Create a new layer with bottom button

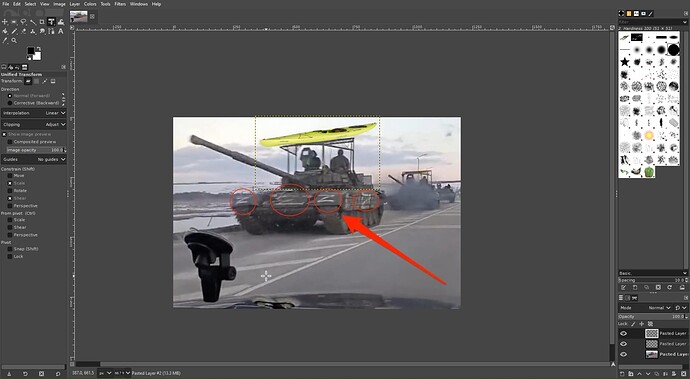click(x=622, y=374)
